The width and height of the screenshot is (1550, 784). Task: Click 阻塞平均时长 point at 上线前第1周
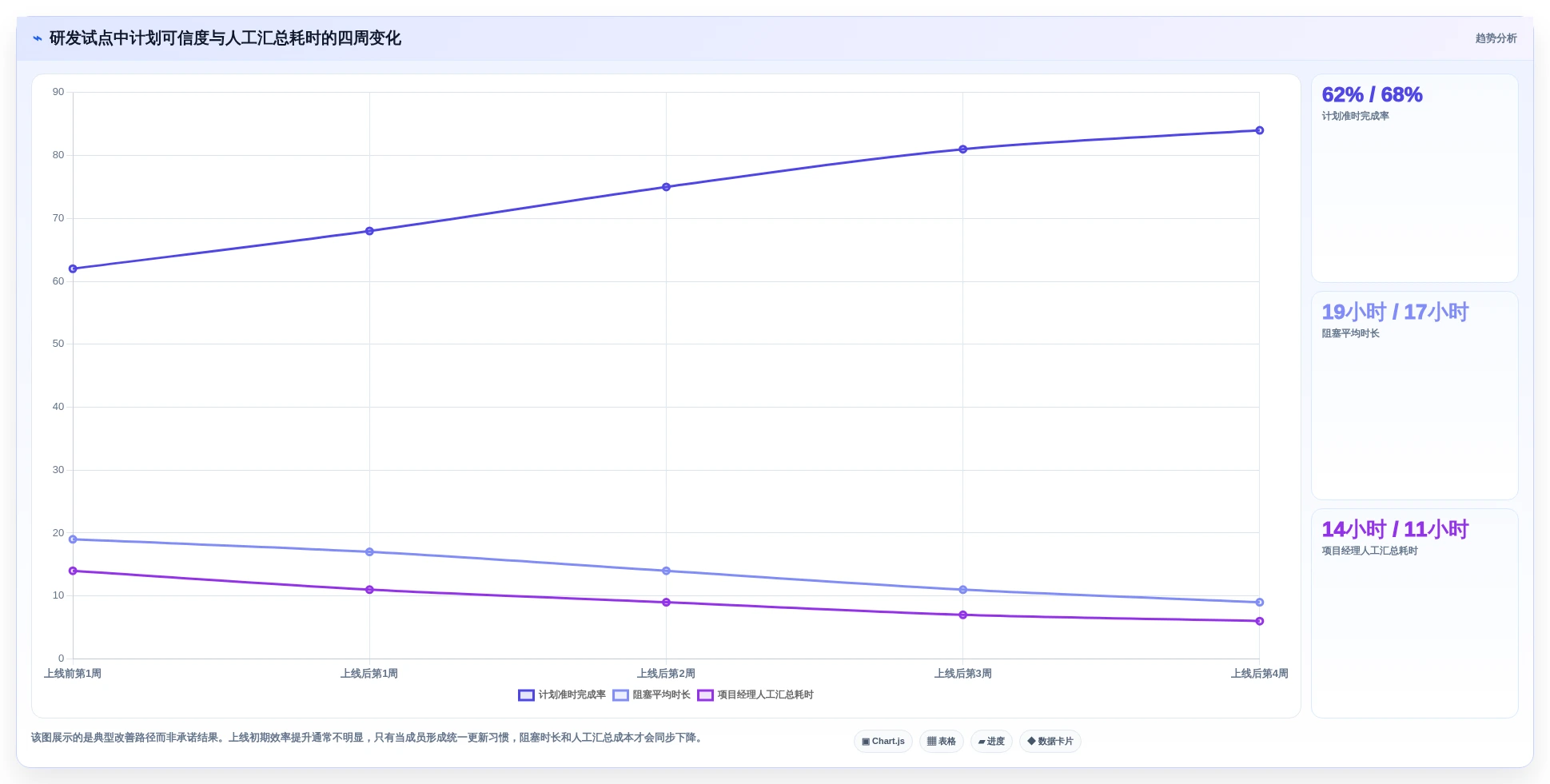(x=73, y=539)
